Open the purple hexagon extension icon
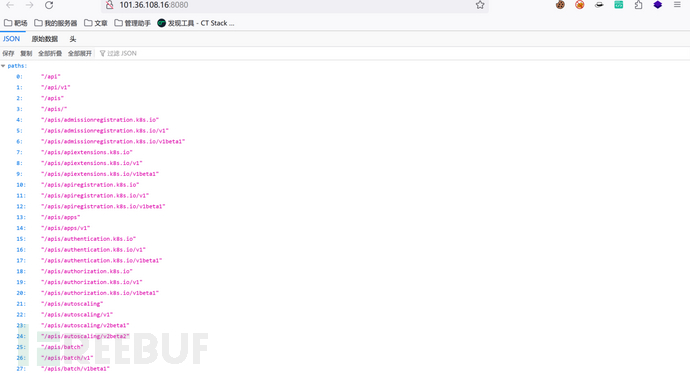Image resolution: width=690 pixels, height=373 pixels. click(657, 5)
